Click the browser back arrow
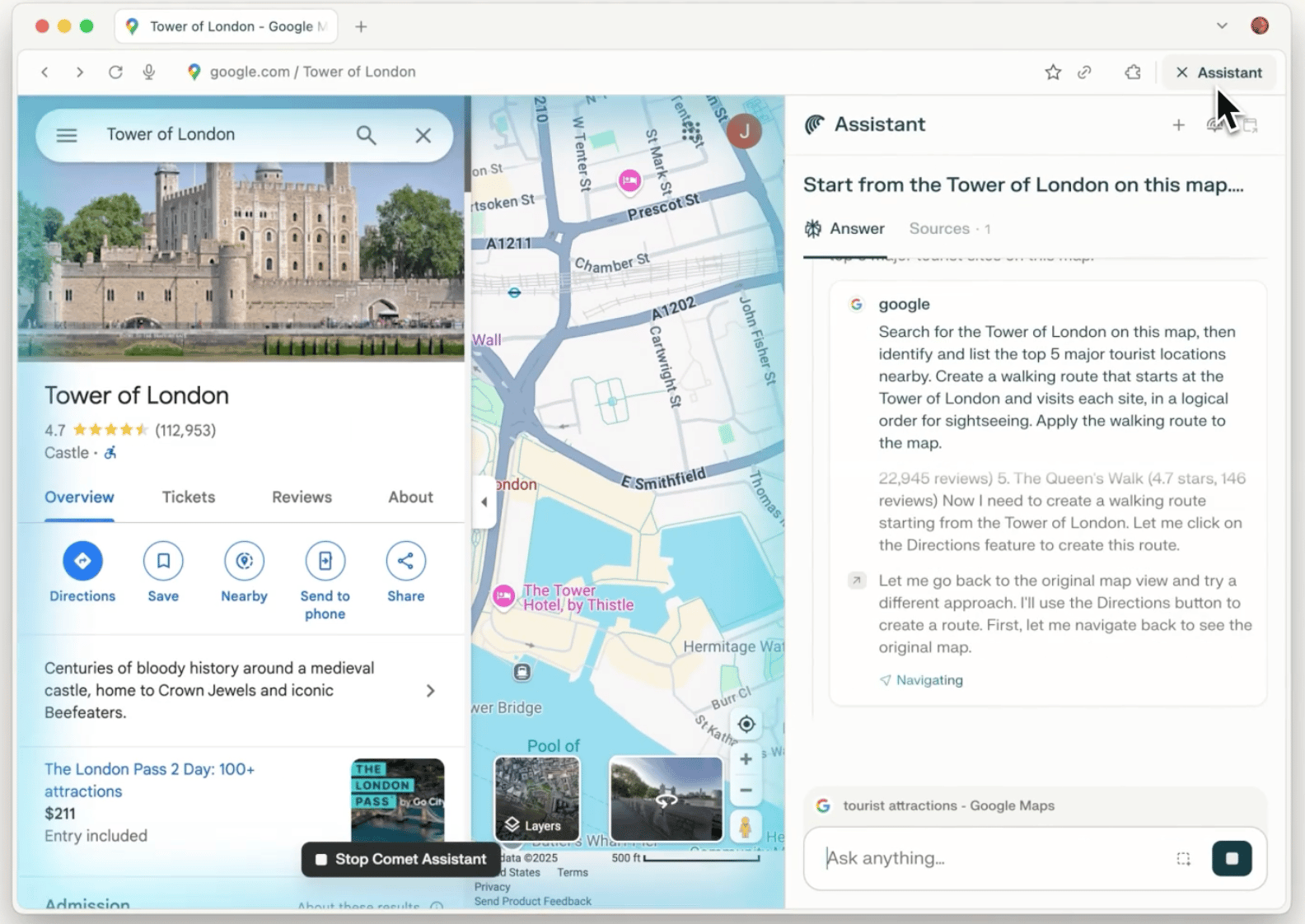 45,72
